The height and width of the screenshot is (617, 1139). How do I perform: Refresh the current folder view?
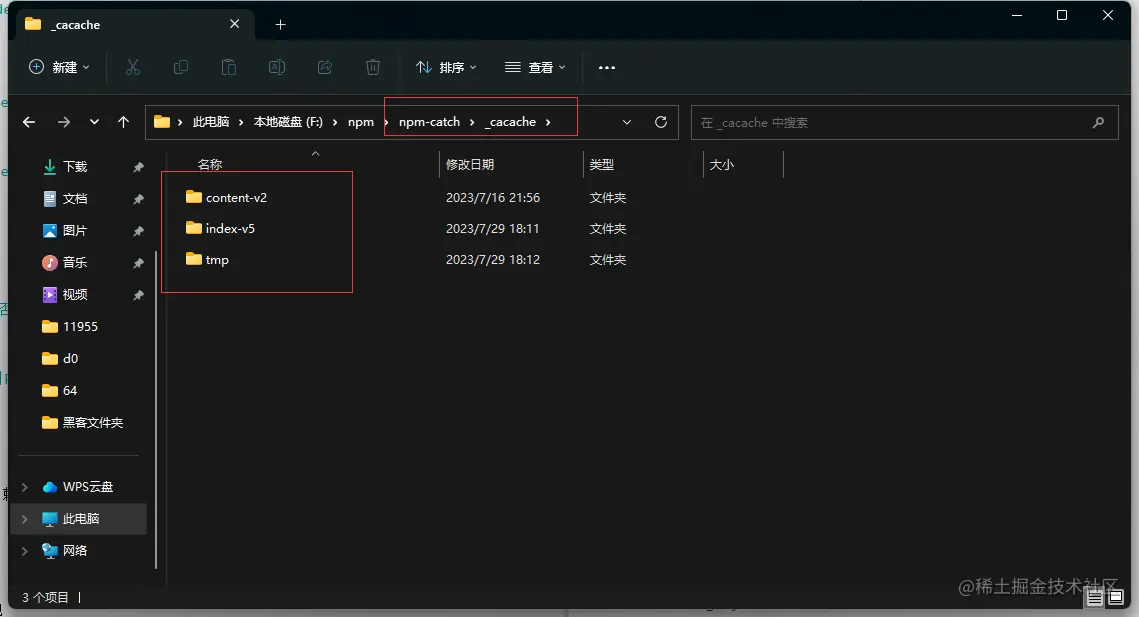click(x=660, y=122)
